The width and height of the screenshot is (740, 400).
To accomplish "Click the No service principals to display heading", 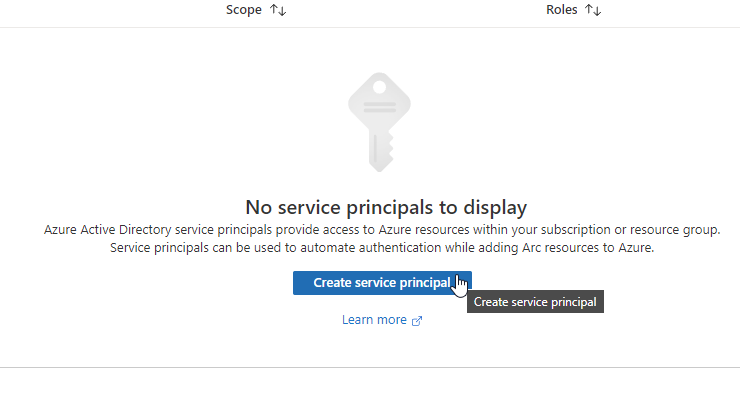I will (386, 208).
